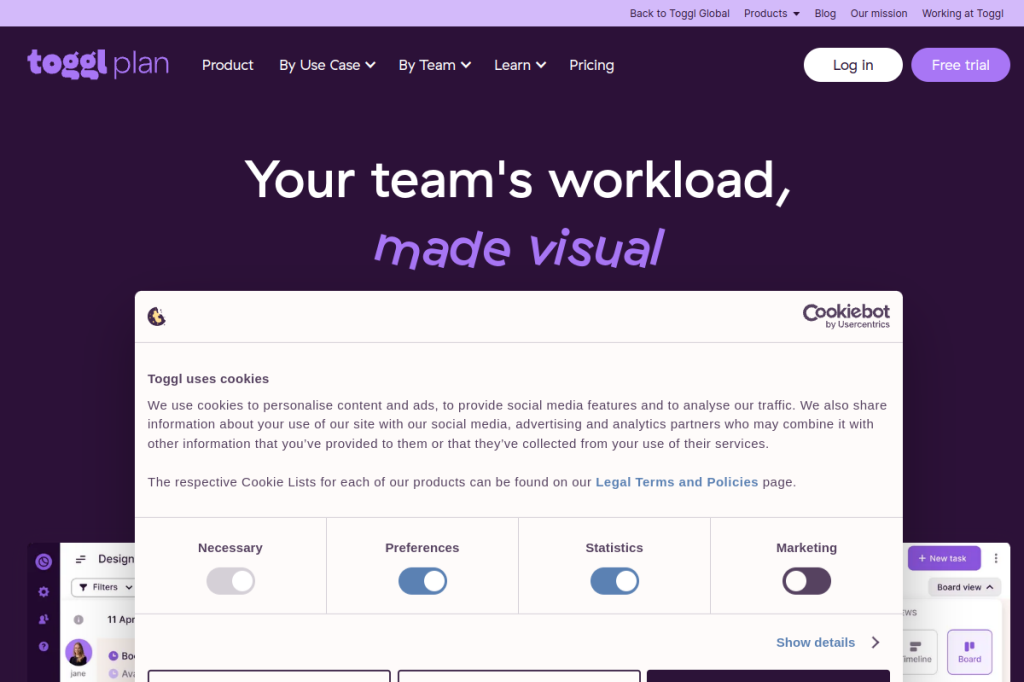Select the Board view option

click(969, 652)
